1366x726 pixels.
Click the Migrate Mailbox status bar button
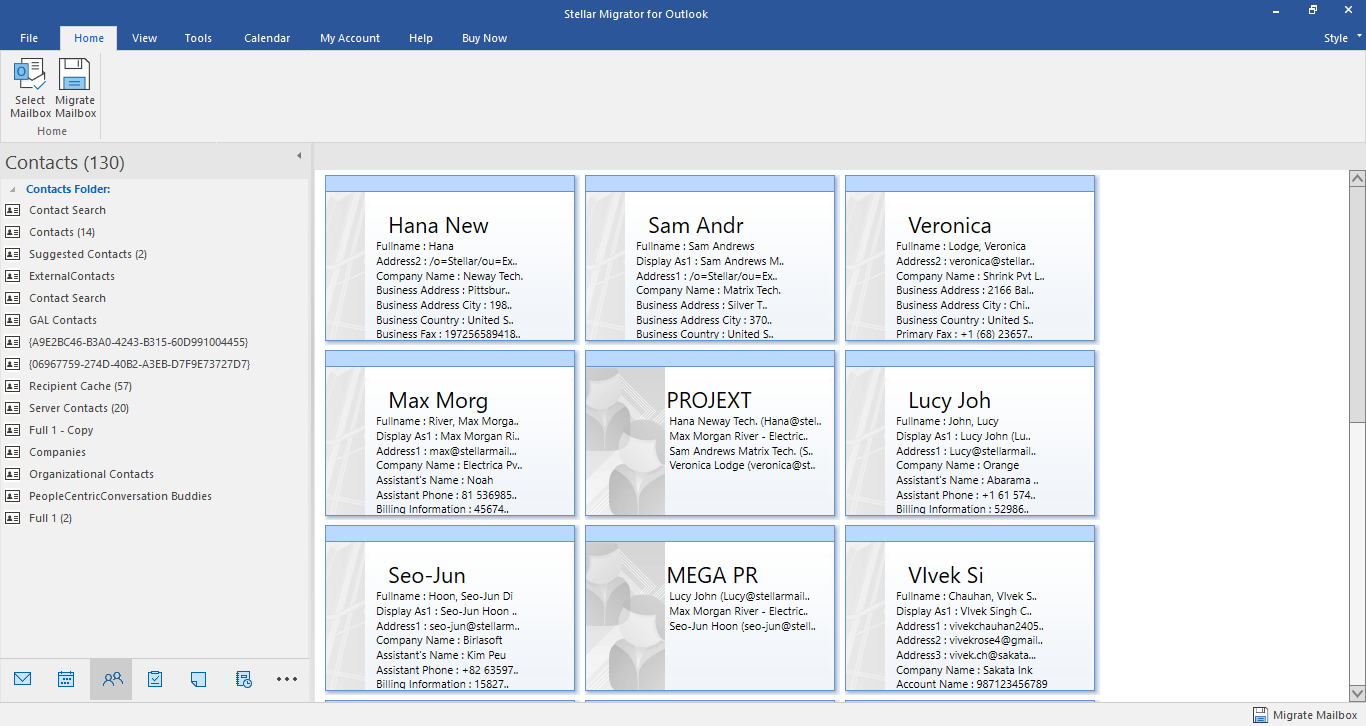[x=1306, y=715]
